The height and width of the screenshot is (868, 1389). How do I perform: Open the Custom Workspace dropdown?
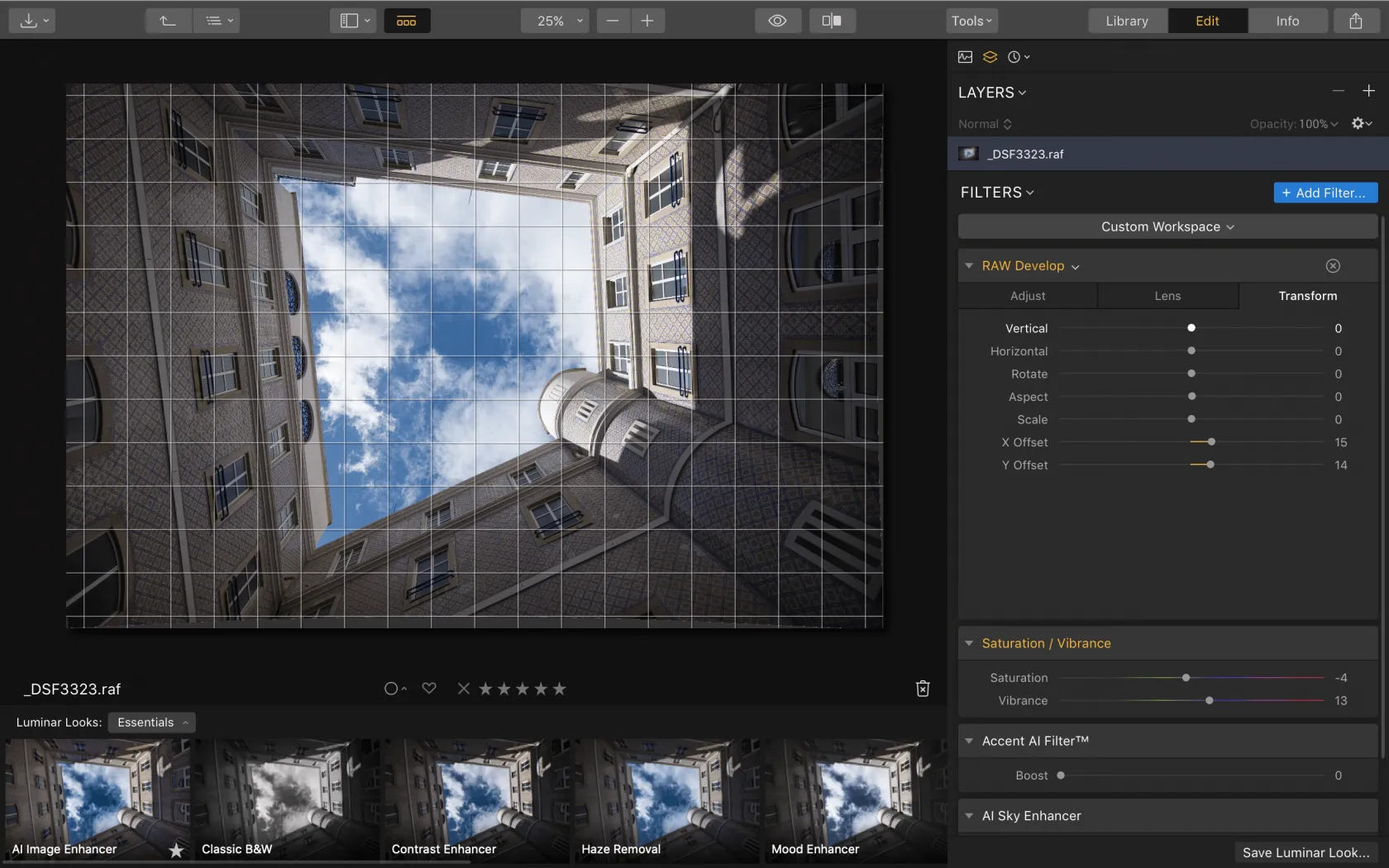pyautogui.click(x=1167, y=226)
